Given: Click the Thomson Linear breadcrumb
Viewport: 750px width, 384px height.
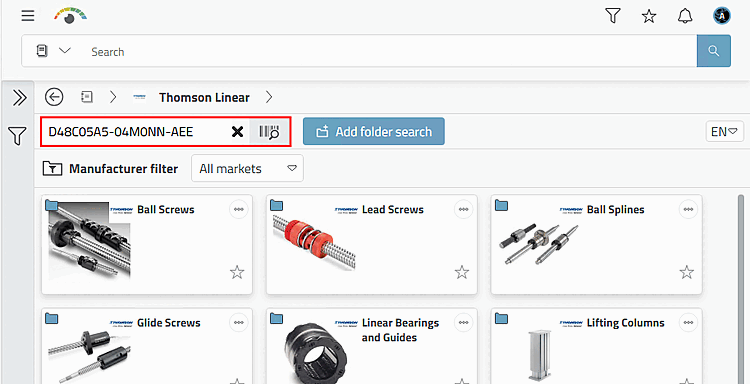Looking at the screenshot, I should pyautogui.click(x=204, y=98).
